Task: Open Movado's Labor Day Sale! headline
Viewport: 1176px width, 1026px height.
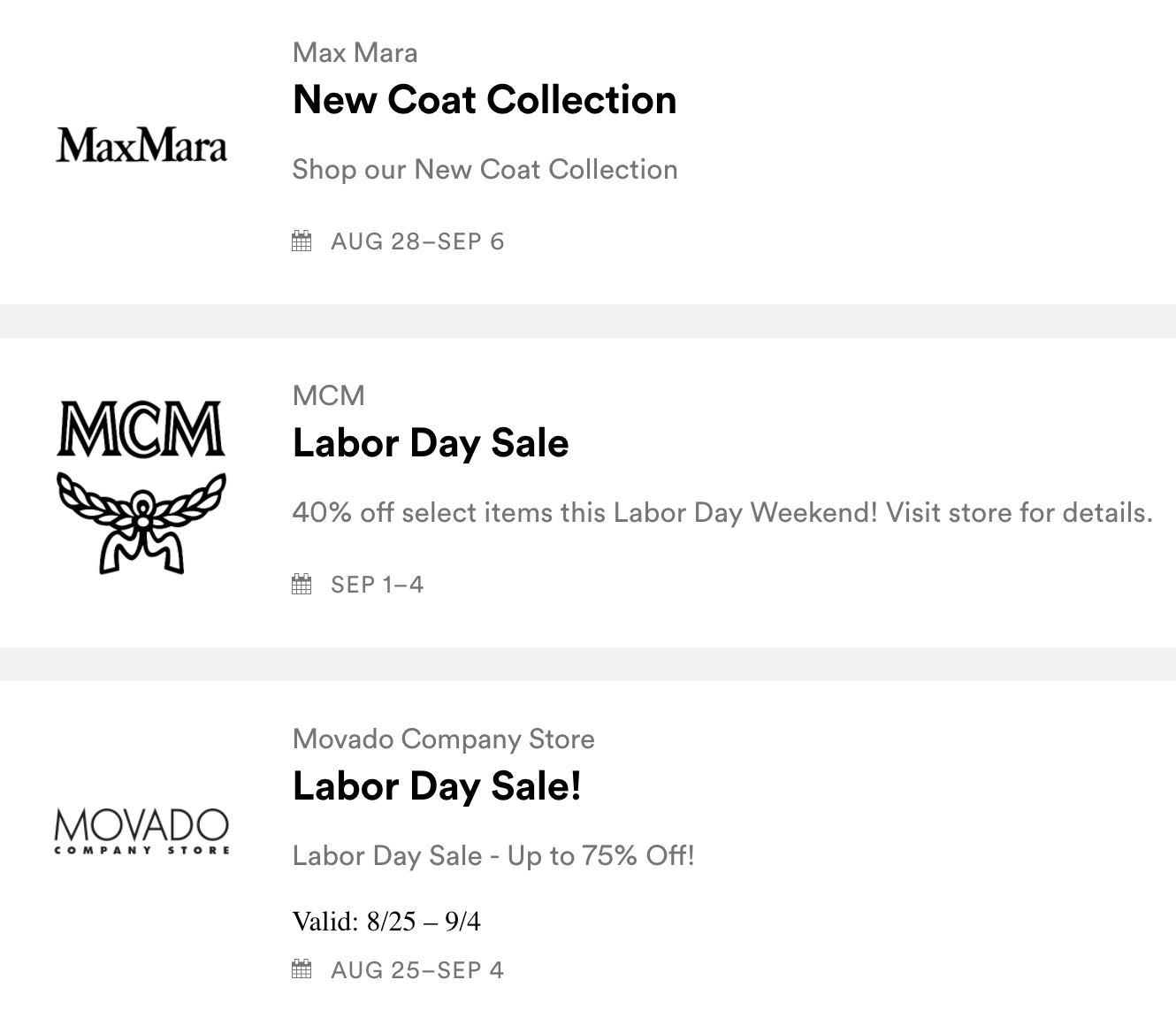Action: tap(437, 786)
